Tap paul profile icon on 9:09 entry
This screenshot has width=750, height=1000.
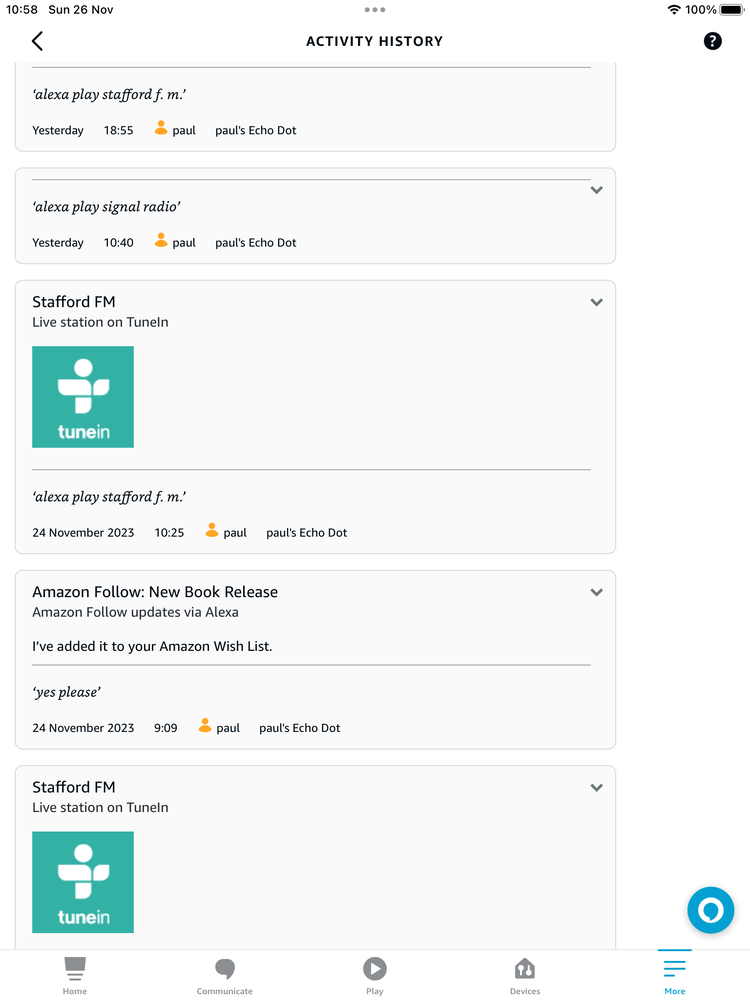(x=205, y=726)
